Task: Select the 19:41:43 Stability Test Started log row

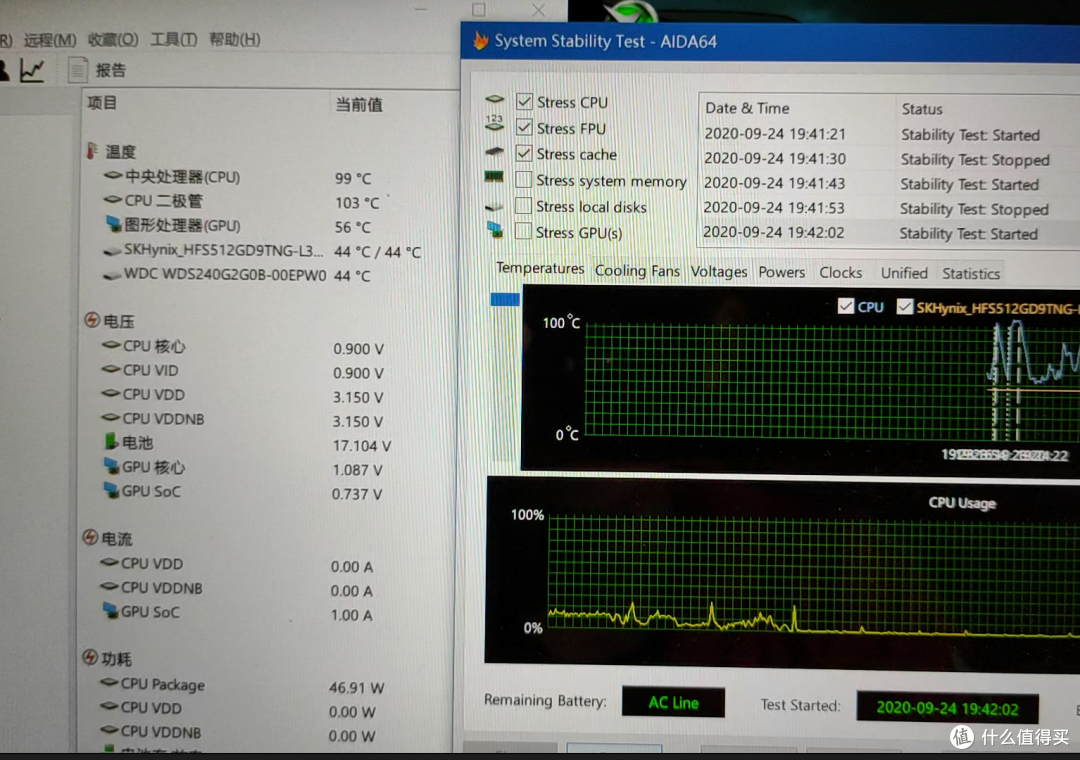Action: click(889, 184)
